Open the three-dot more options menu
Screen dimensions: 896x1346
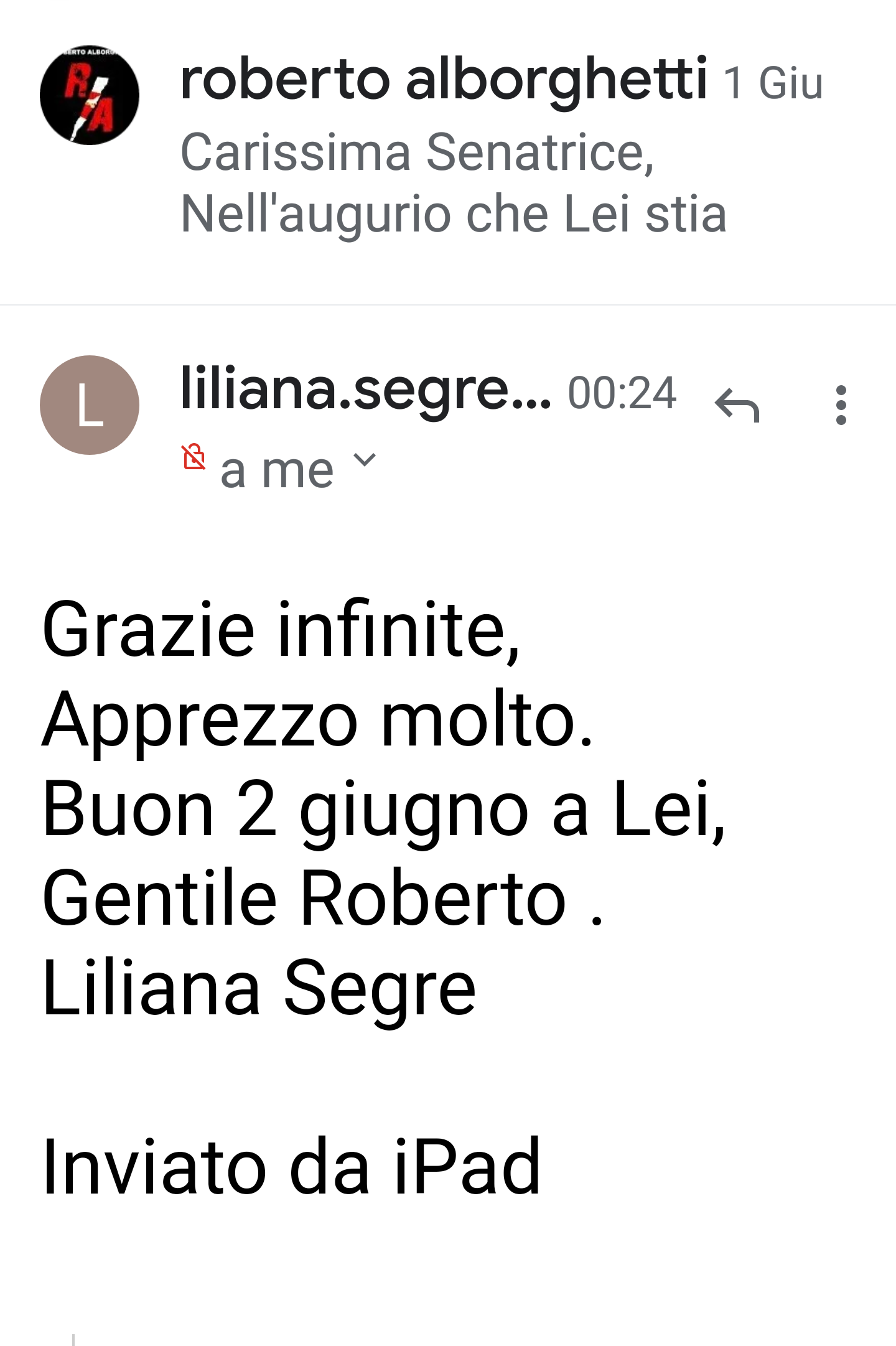point(841,405)
